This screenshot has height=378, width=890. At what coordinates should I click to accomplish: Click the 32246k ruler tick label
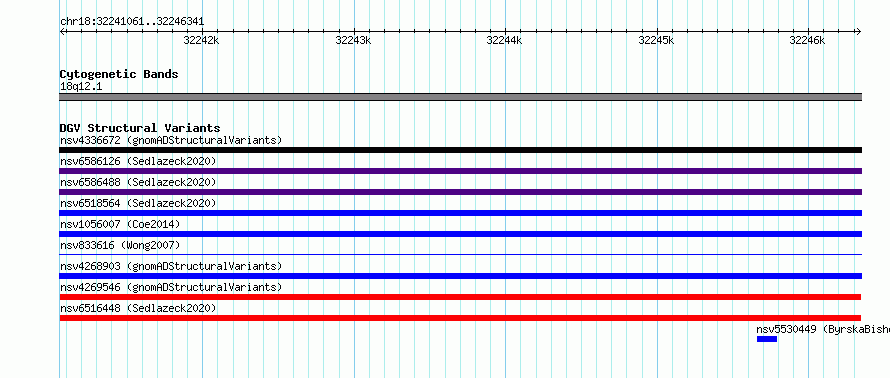pos(808,40)
